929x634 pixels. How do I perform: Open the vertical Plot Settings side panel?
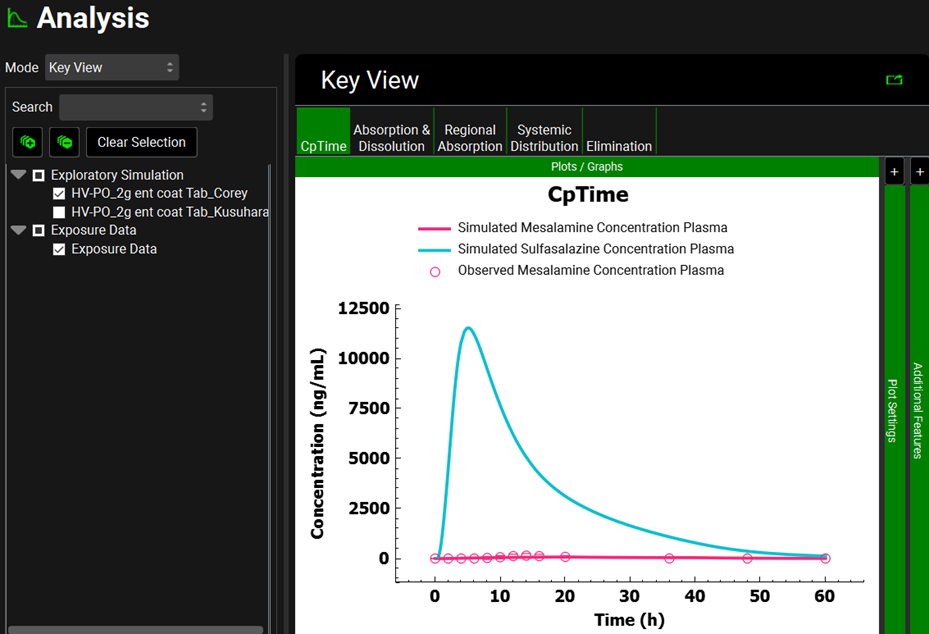894,410
